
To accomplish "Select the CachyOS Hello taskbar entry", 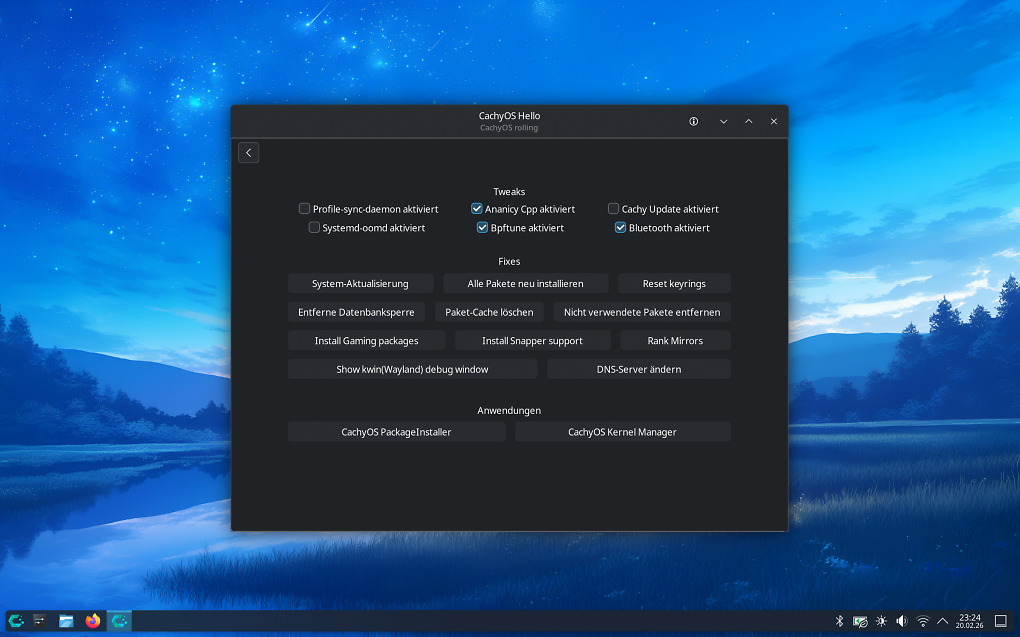I will tap(119, 621).
